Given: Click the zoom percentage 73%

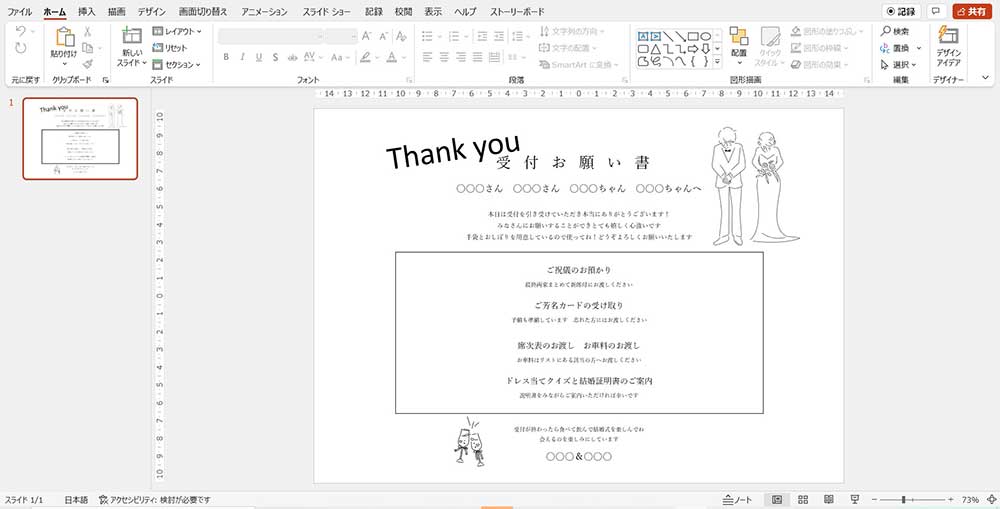Looking at the screenshot, I should point(970,500).
